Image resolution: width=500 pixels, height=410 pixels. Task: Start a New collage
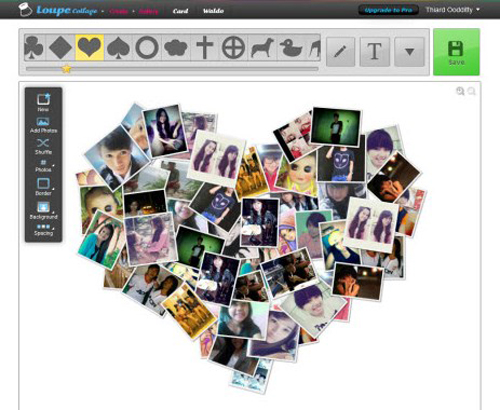click(43, 103)
